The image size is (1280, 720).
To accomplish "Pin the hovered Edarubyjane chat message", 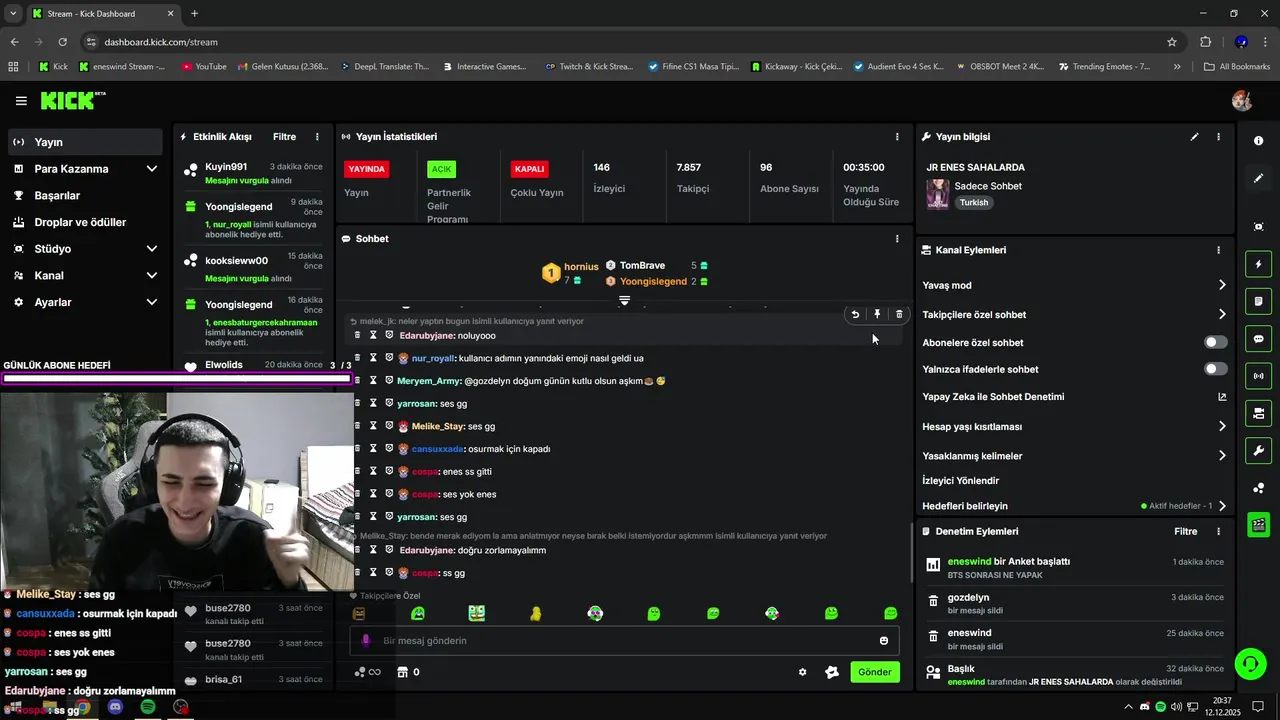I will coord(877,314).
